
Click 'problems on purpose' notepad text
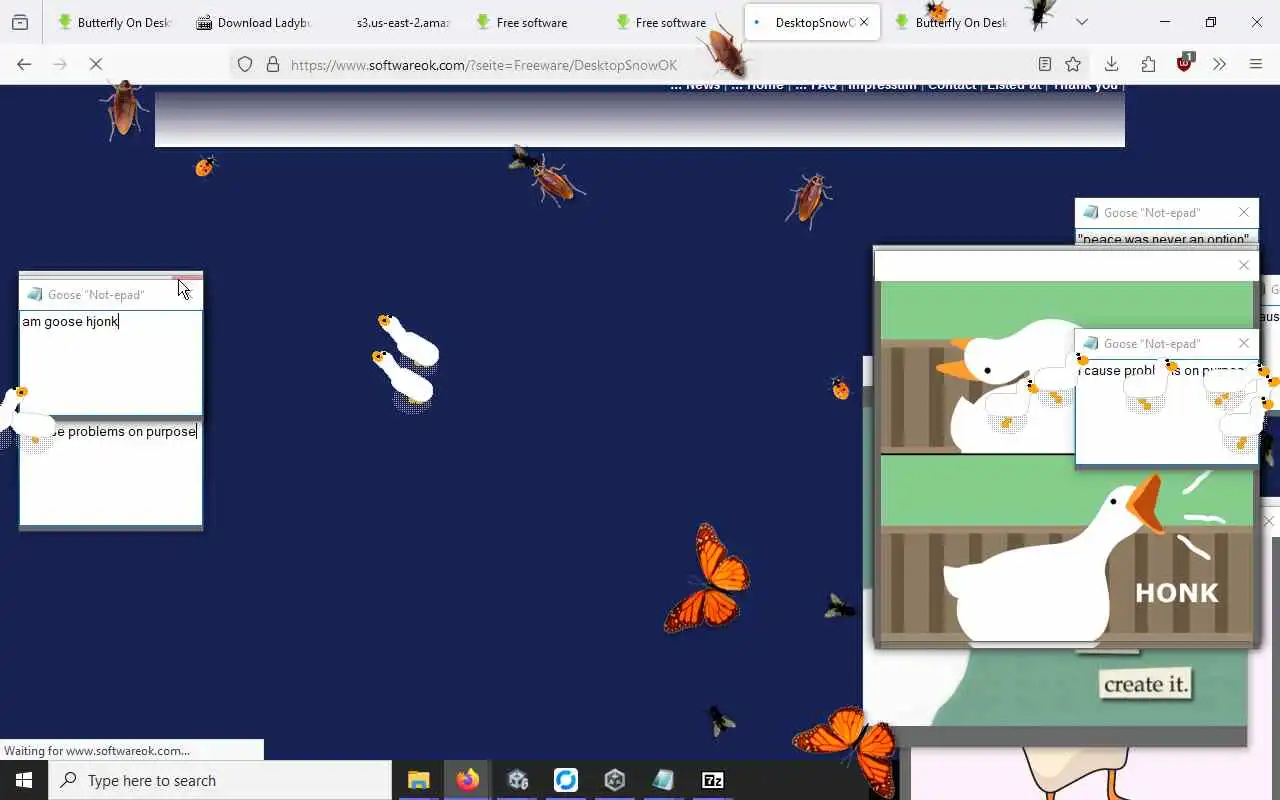[x=132, y=431]
